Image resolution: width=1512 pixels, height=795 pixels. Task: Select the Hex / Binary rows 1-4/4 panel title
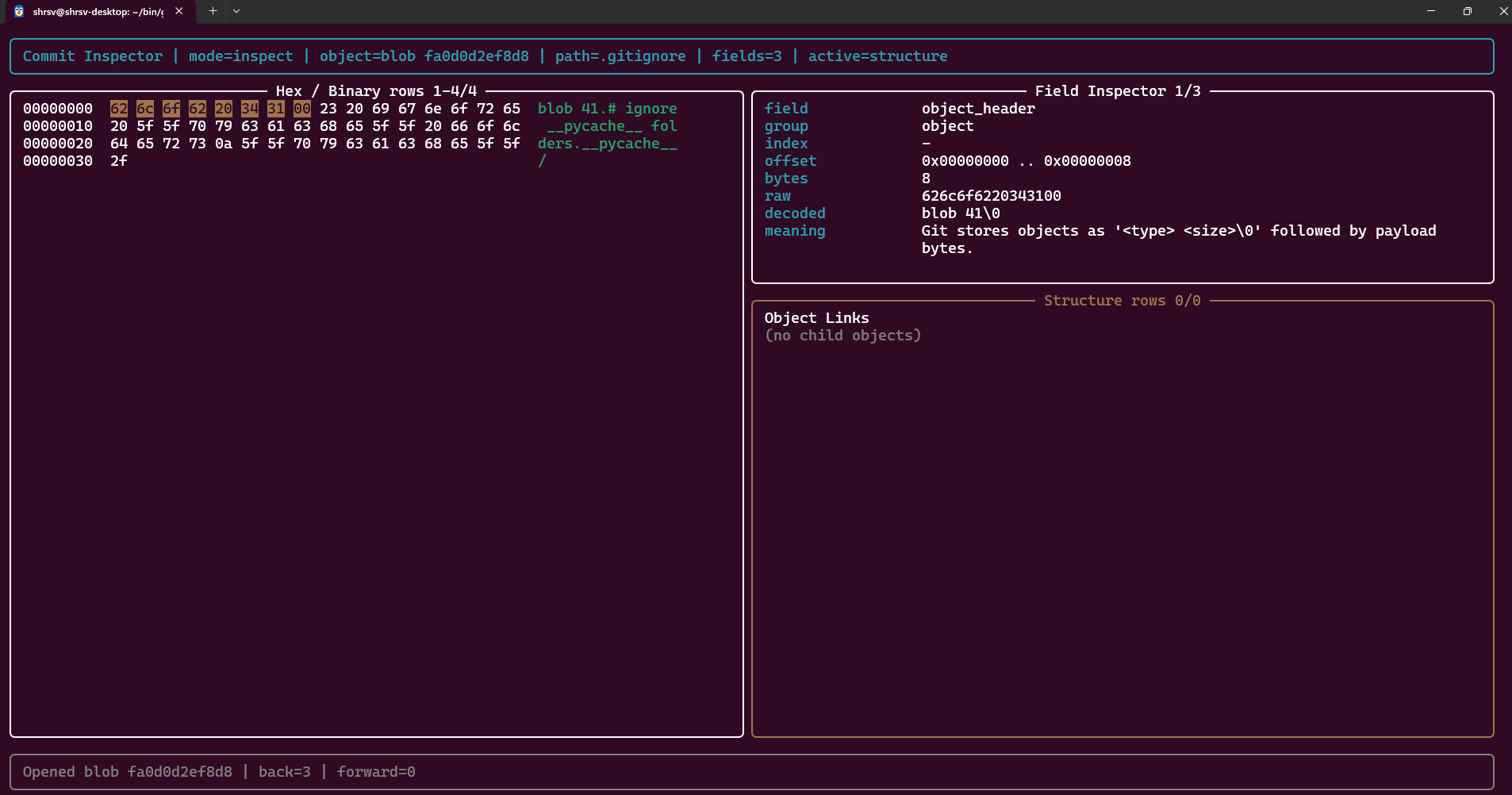pyautogui.click(x=377, y=91)
